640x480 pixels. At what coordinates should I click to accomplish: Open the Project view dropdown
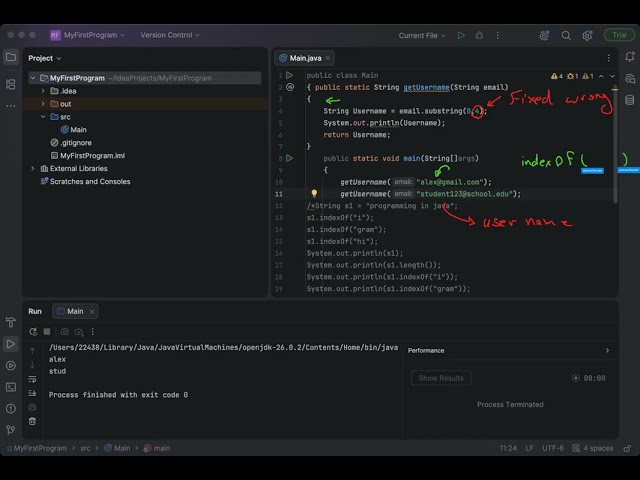pos(44,58)
